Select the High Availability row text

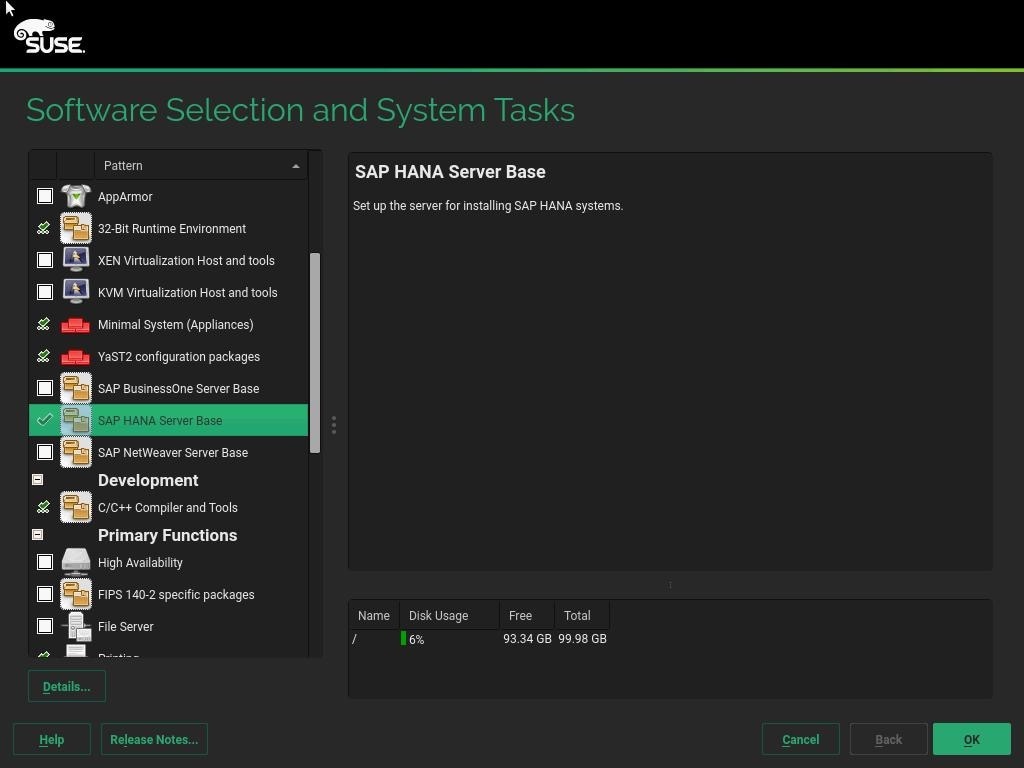(140, 562)
